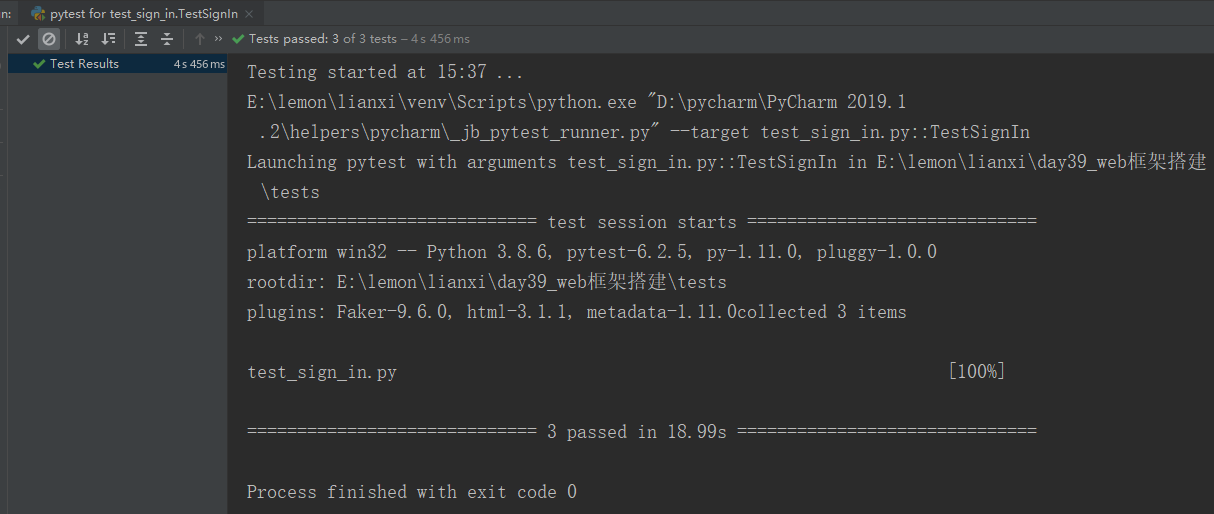The width and height of the screenshot is (1214, 514).
Task: Click the 4 s 456 ms duration label
Action: 198,64
